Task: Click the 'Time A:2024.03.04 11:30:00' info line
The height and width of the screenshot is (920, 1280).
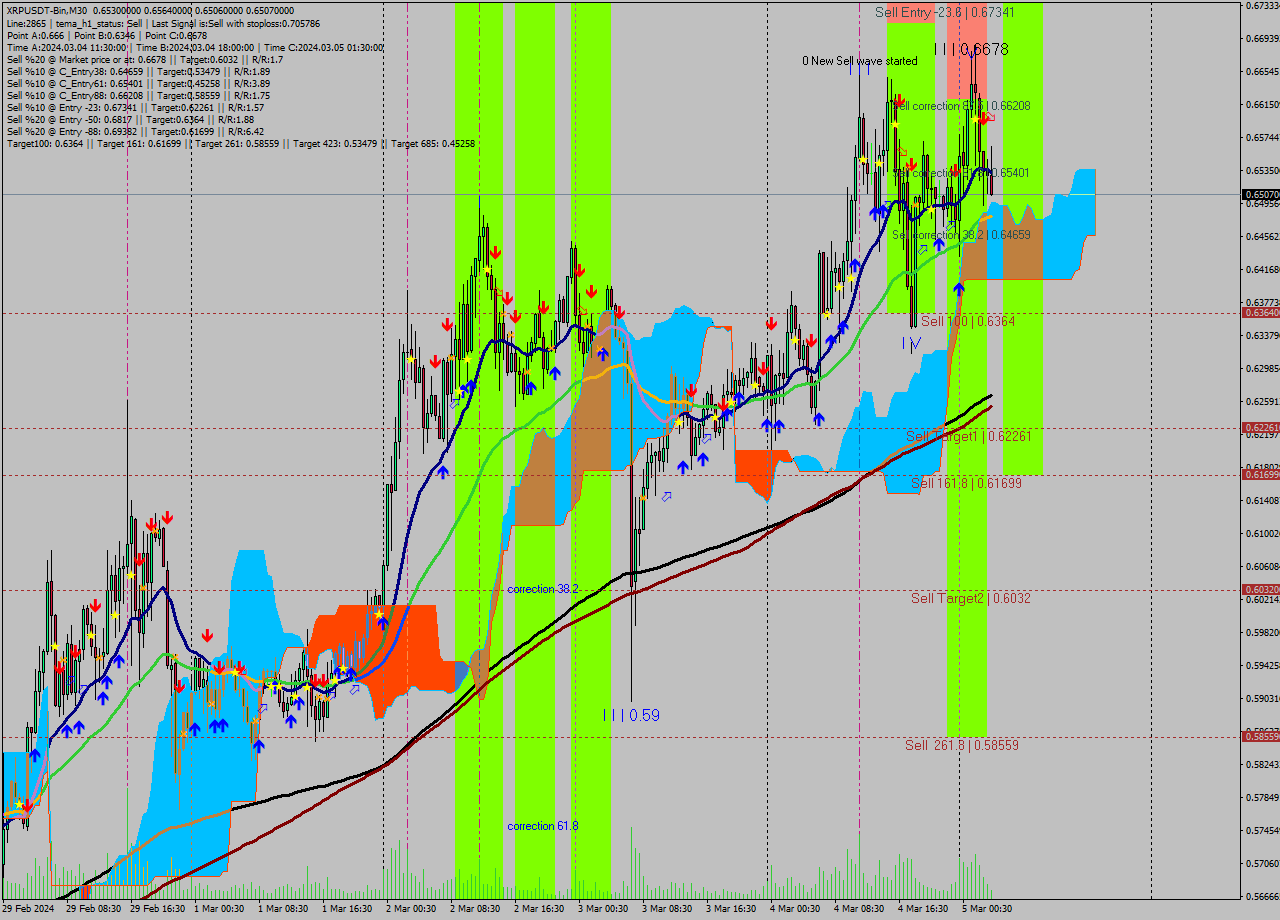Action: pyautogui.click(x=194, y=47)
